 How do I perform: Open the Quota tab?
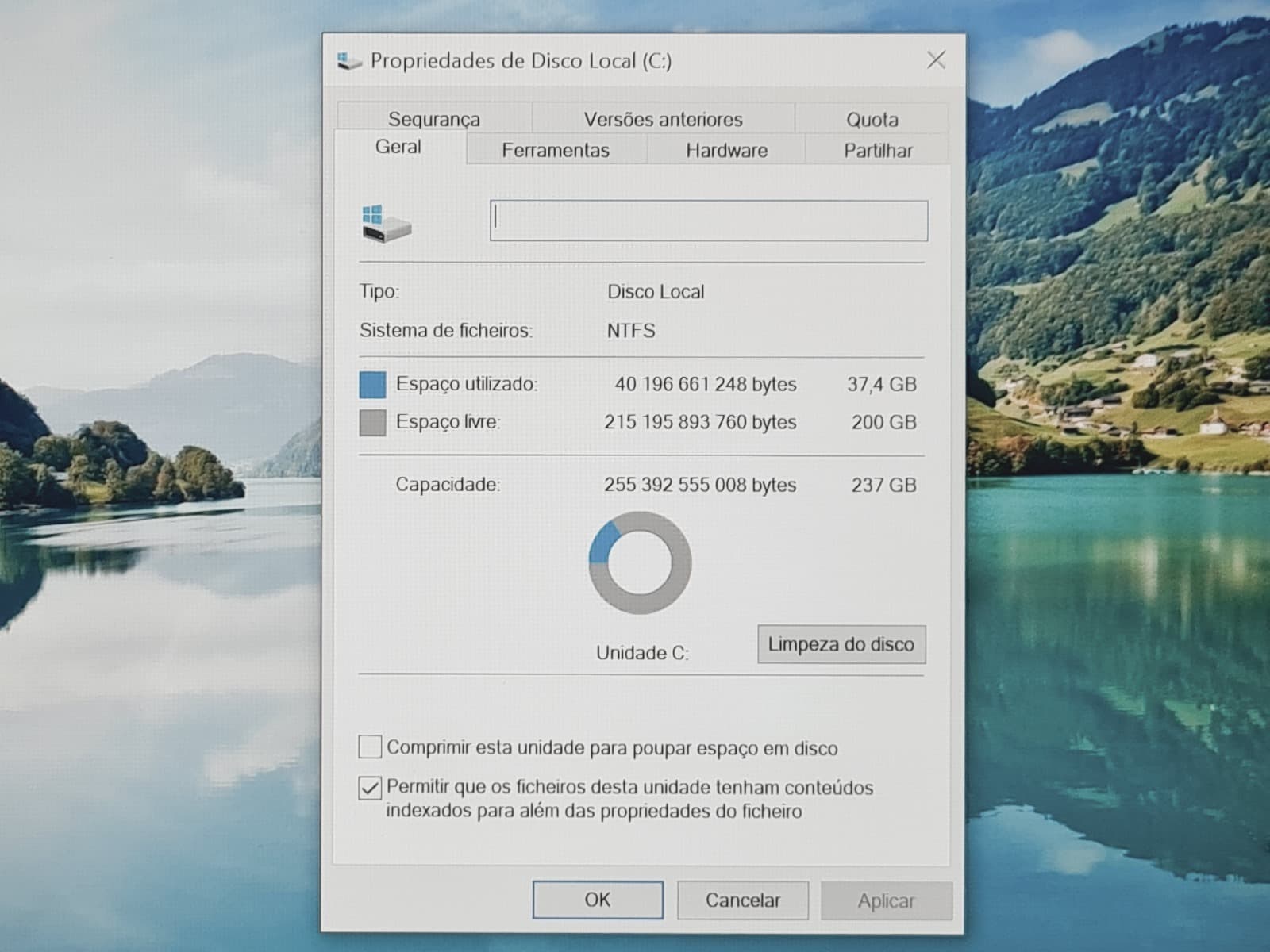pyautogui.click(x=872, y=119)
